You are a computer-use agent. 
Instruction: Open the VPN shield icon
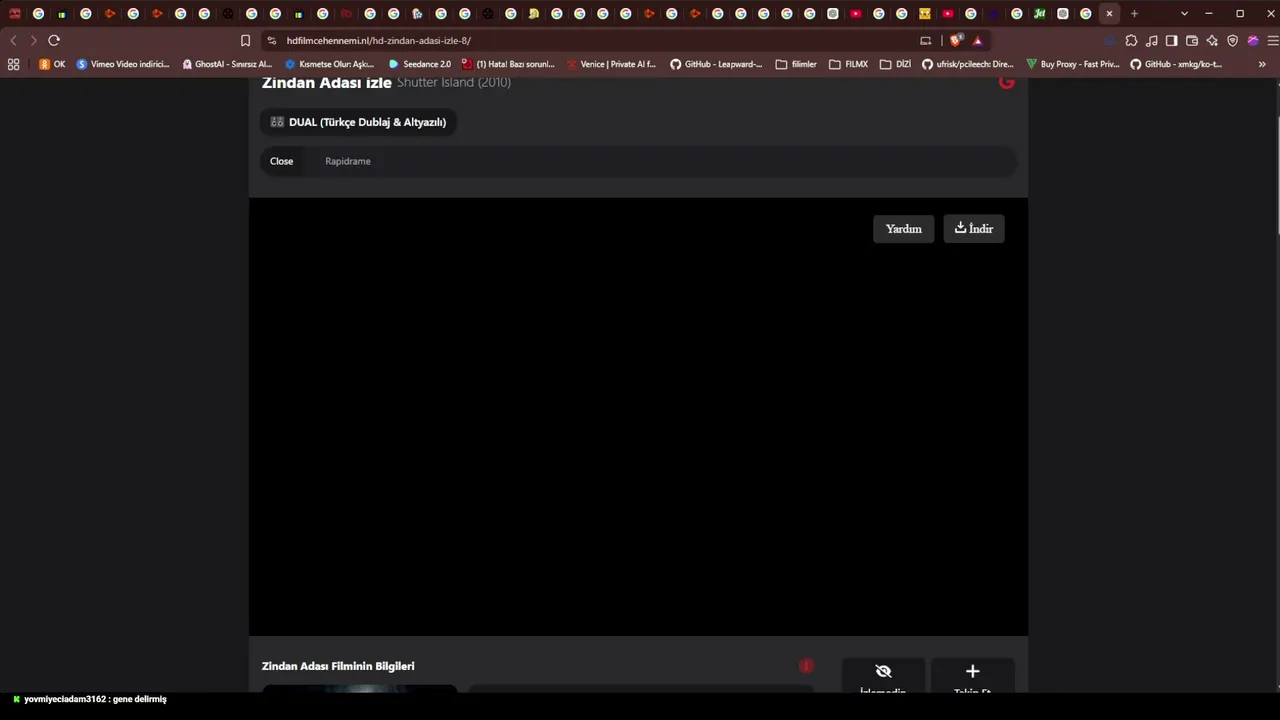coord(1232,40)
